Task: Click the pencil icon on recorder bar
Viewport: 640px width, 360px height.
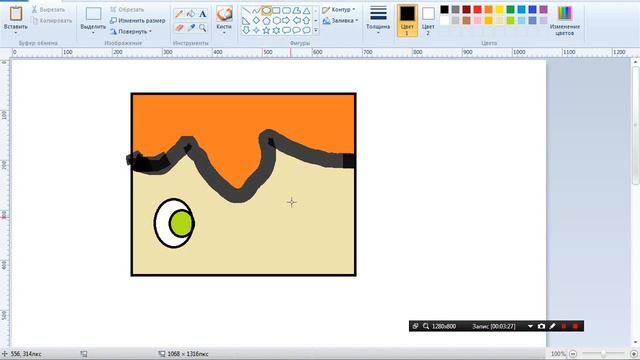Action: 552,326
